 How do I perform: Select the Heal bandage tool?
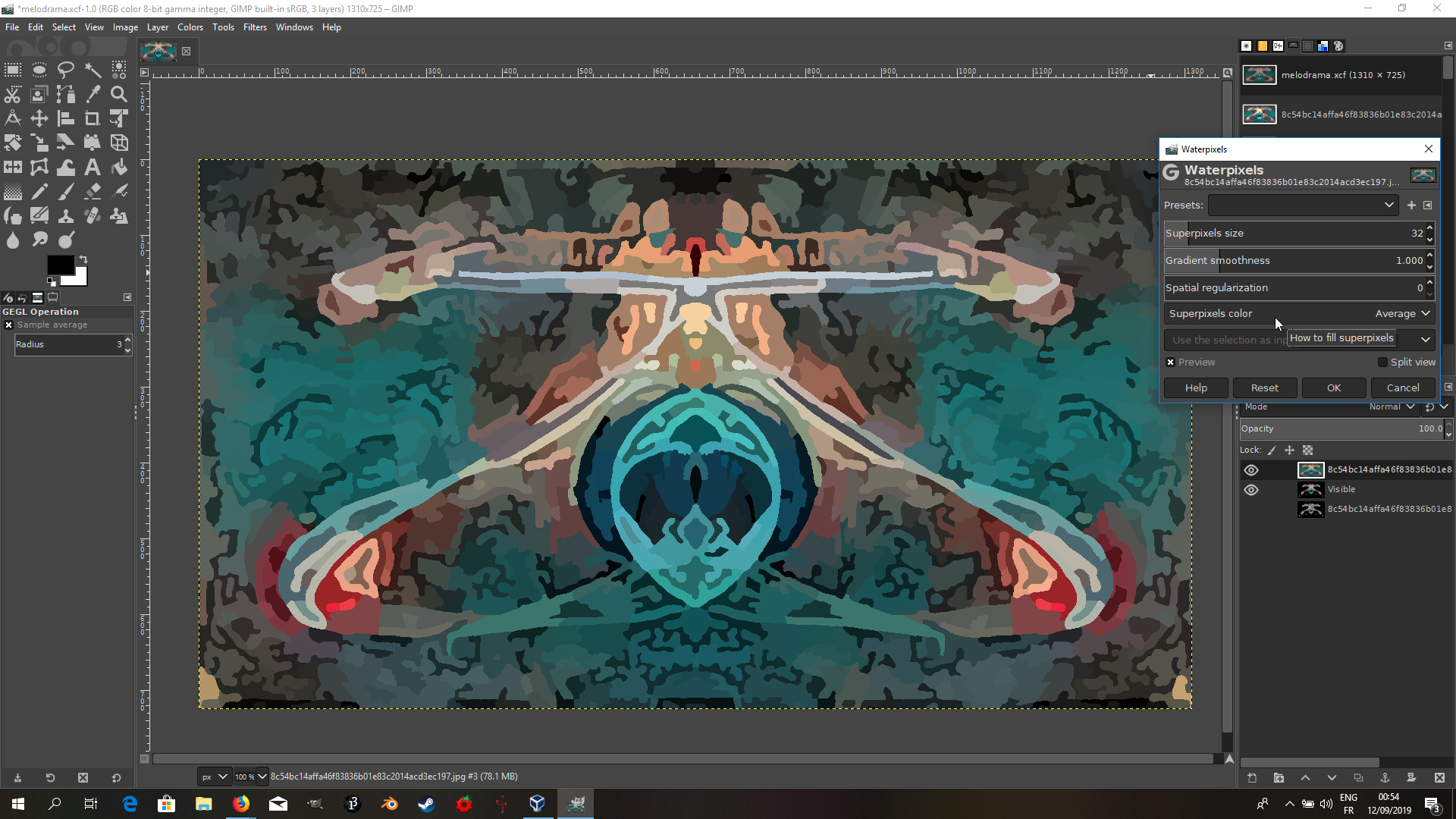coord(93,215)
